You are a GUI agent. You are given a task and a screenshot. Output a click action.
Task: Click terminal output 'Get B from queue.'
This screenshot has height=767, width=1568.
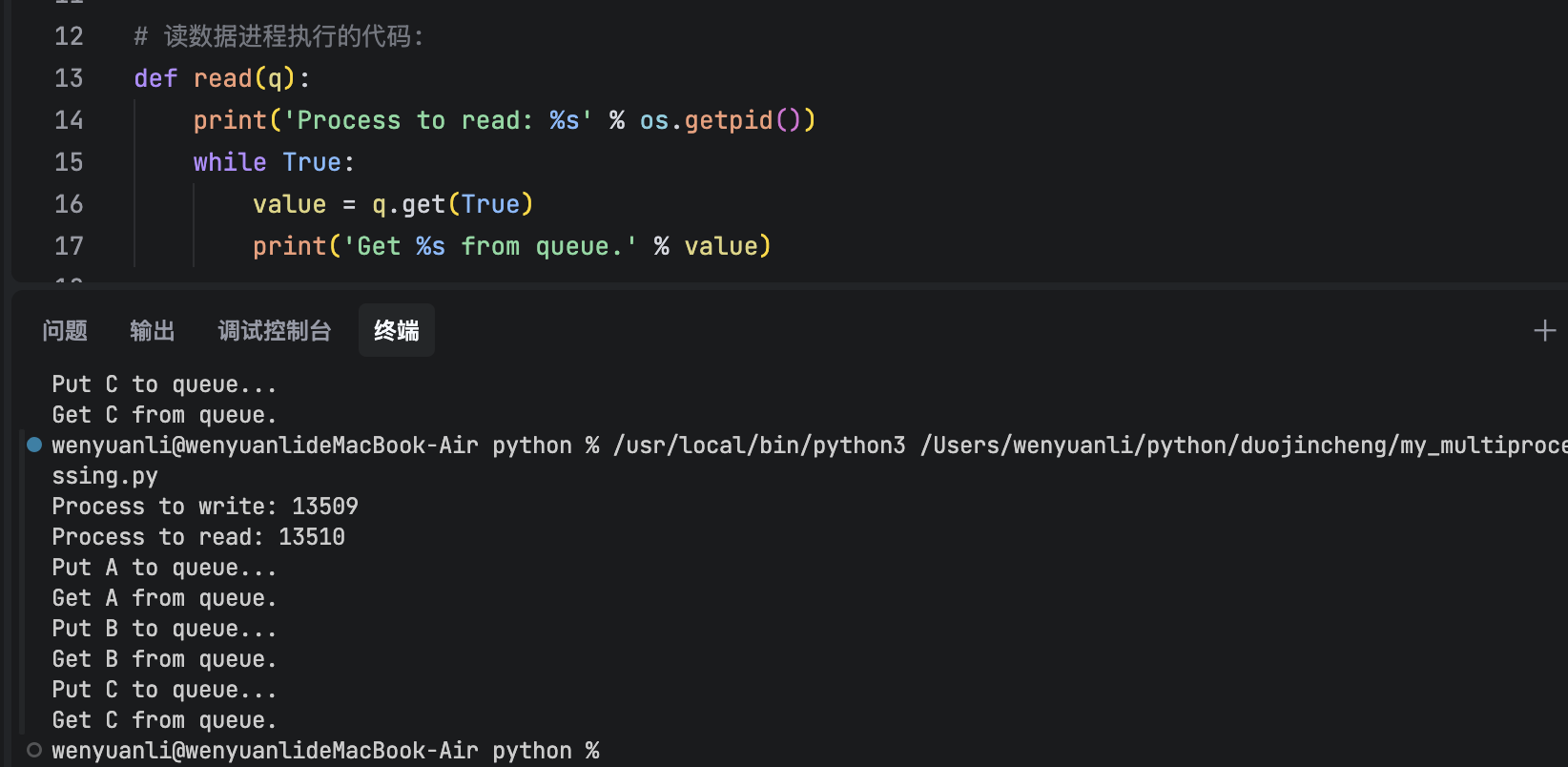click(x=164, y=658)
